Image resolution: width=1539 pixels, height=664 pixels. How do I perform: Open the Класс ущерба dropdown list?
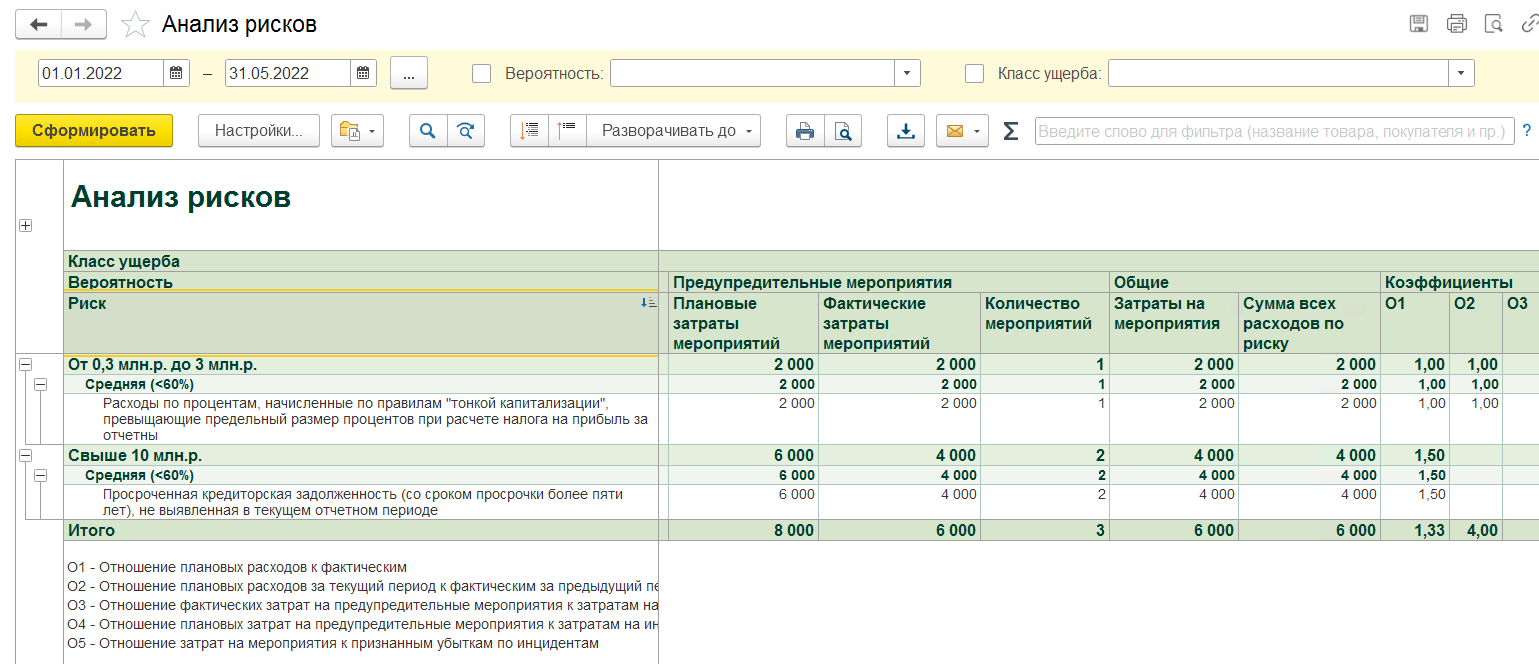click(1461, 73)
